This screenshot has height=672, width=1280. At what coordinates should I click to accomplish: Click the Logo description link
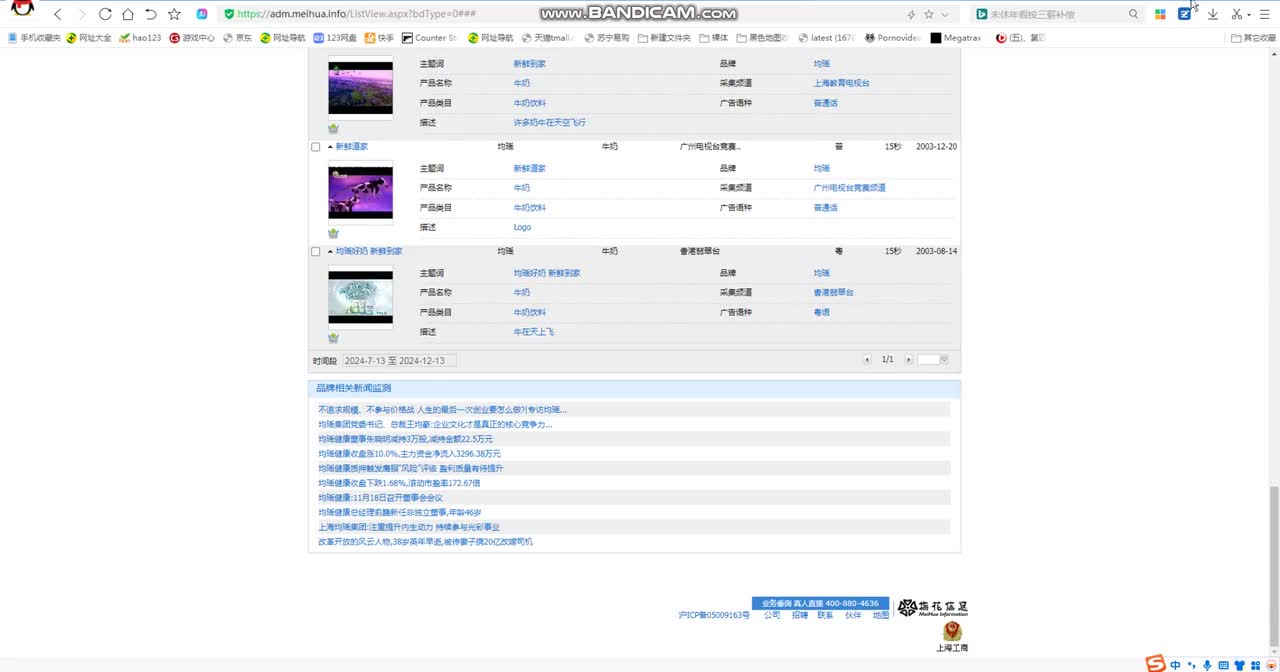click(522, 228)
